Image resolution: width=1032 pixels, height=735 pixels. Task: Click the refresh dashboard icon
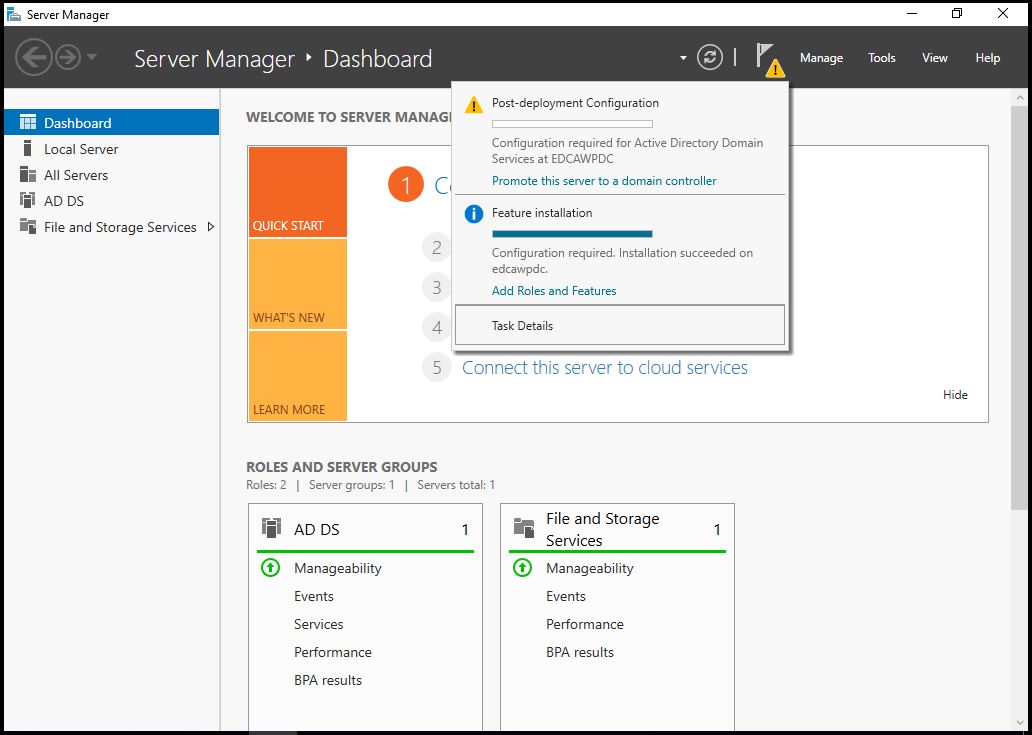point(710,58)
